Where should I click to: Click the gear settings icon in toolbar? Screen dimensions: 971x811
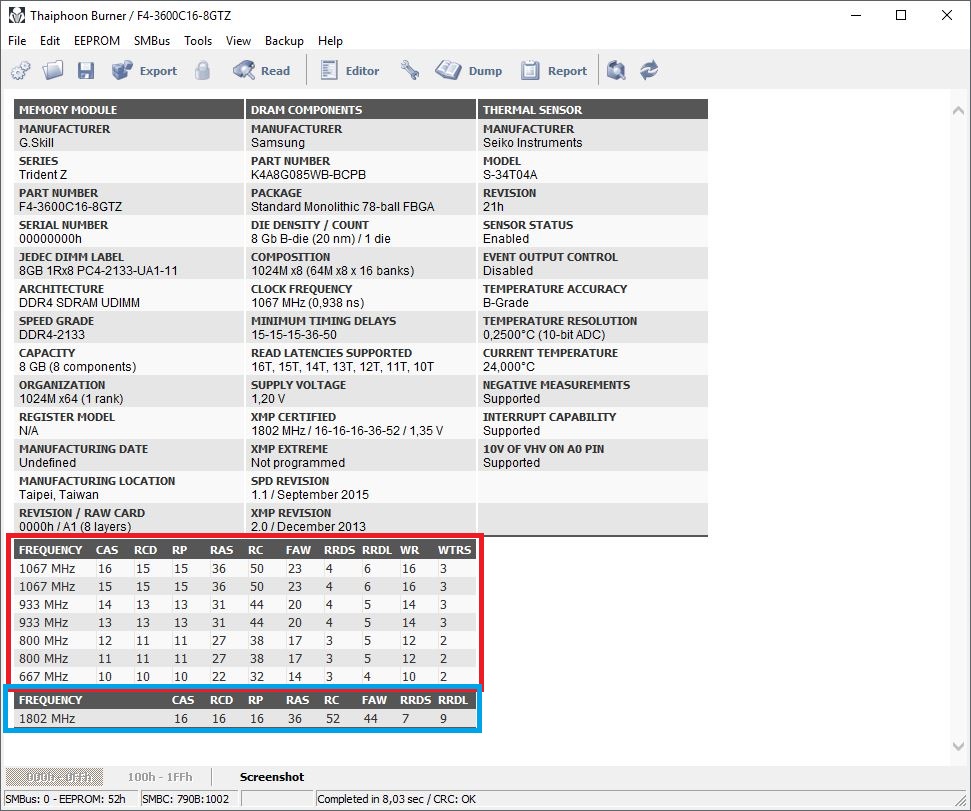coord(20,71)
